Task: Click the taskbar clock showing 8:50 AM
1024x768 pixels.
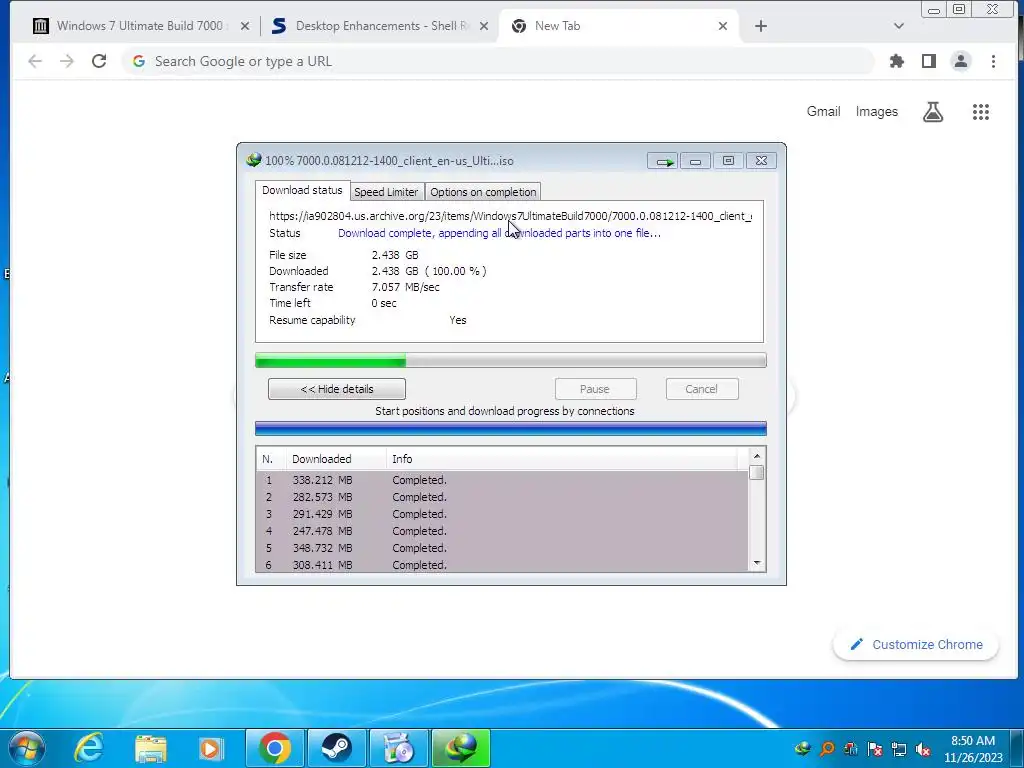Action: coord(972,749)
